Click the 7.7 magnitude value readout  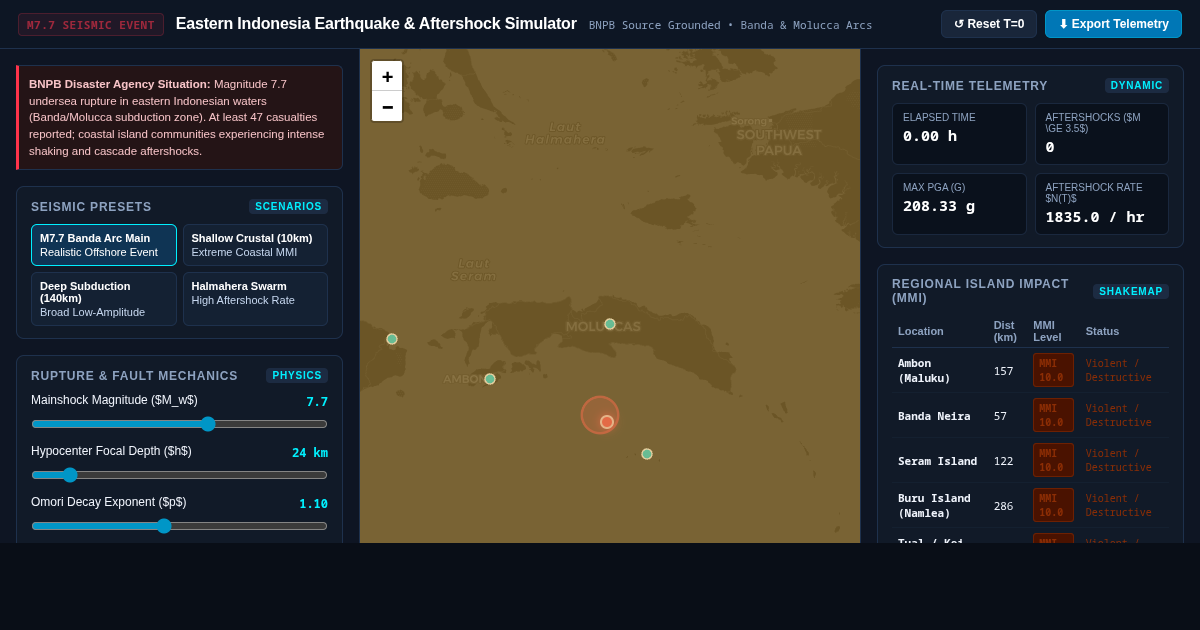[x=317, y=402]
